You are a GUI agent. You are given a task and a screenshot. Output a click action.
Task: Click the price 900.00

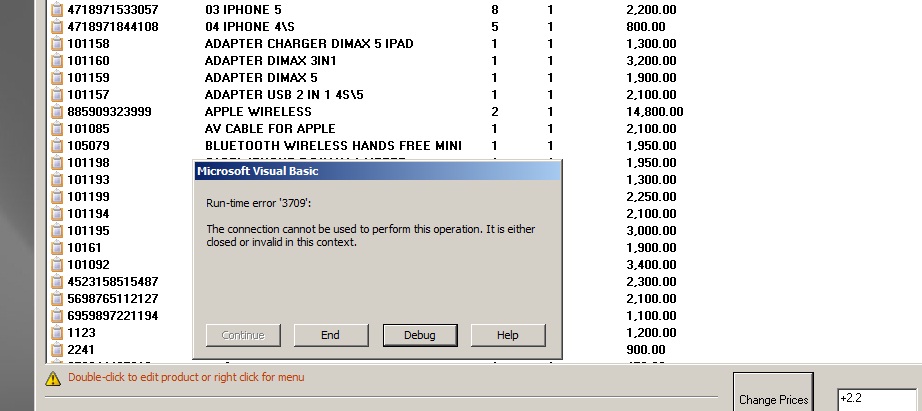click(x=646, y=350)
